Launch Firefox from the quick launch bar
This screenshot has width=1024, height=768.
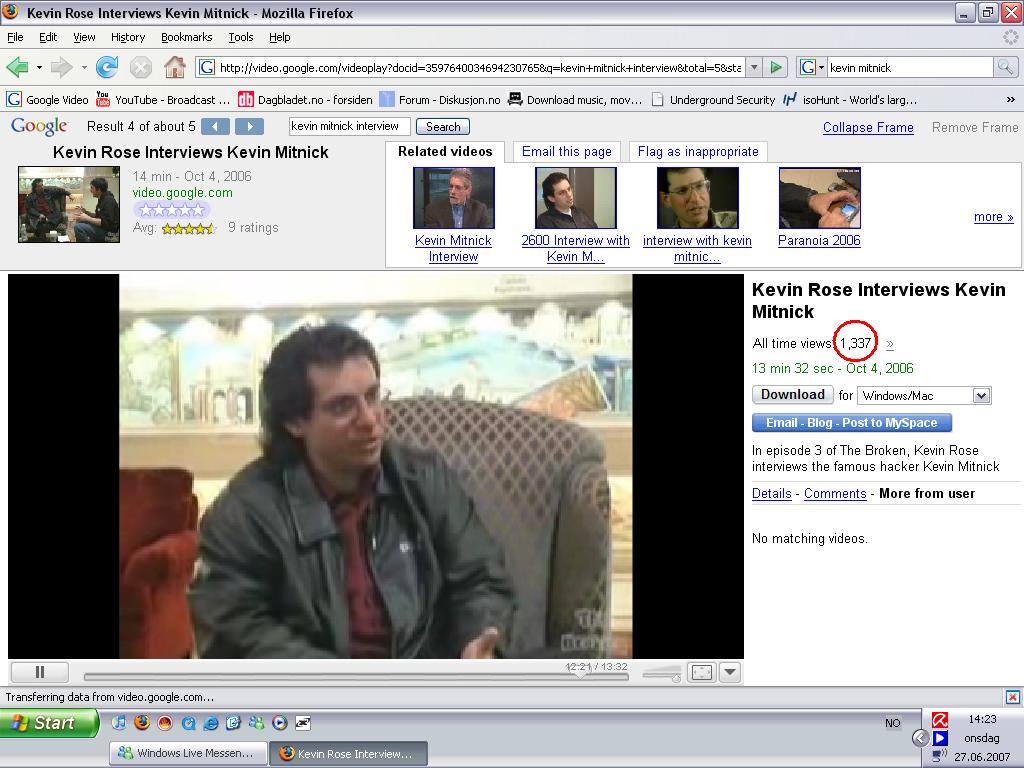coord(142,722)
